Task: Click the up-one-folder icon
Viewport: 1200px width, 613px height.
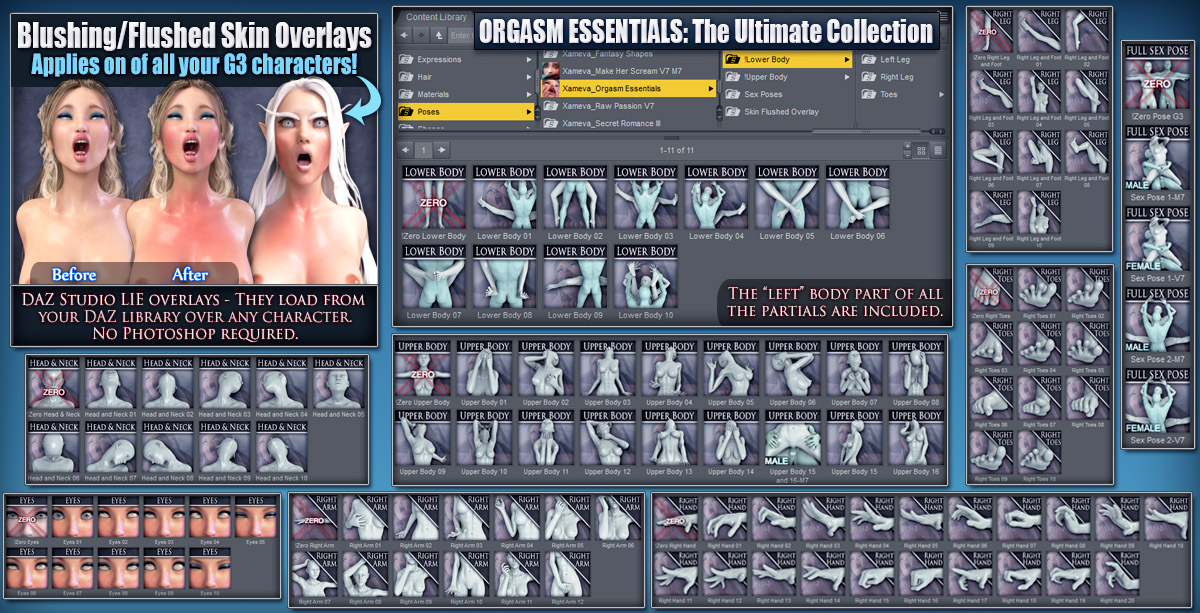Action: click(x=439, y=35)
